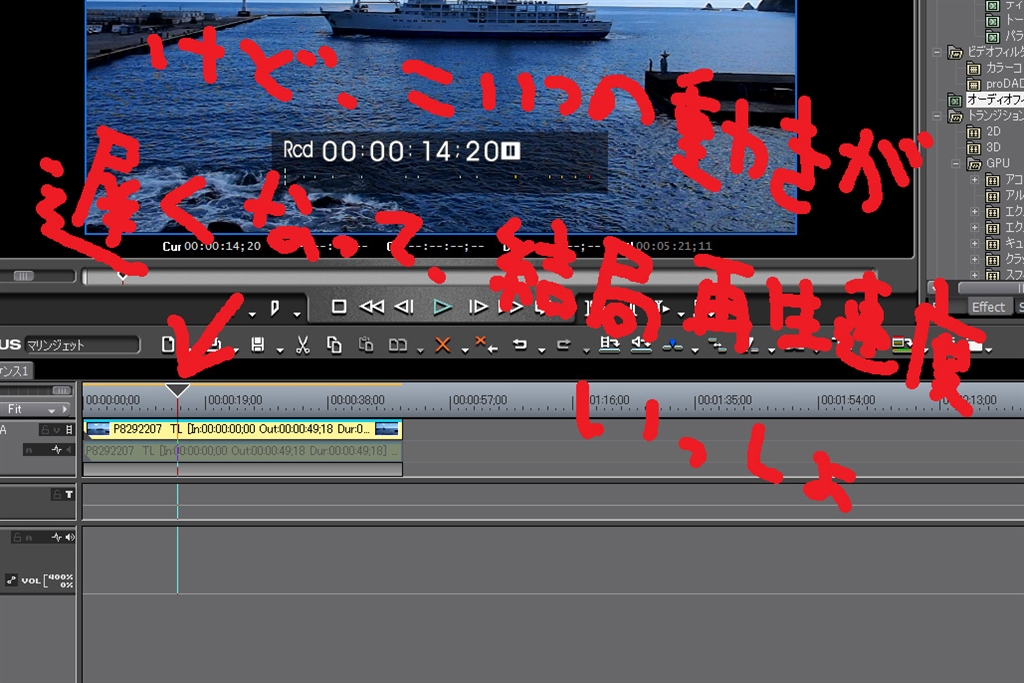Toggle lock on the title track
Viewport: 1024px width, 683px height.
(57, 494)
